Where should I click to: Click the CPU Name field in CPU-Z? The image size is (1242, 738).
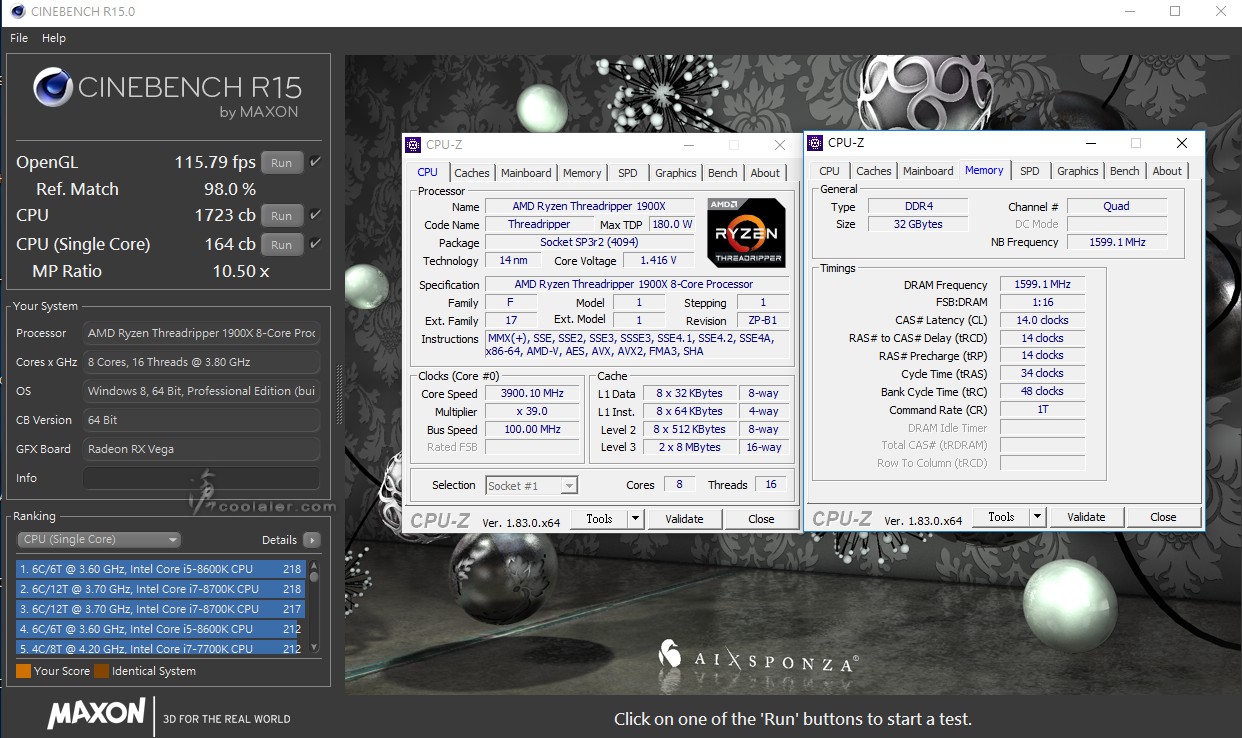589,206
